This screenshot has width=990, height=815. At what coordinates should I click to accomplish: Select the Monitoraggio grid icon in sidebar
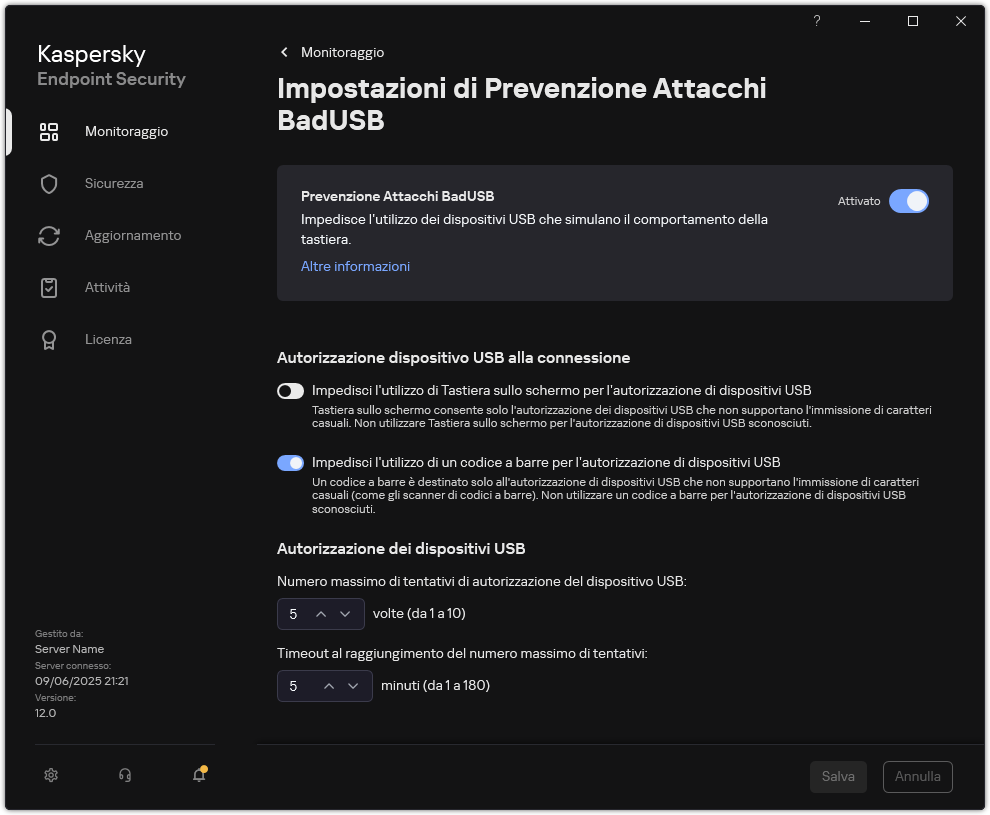(x=49, y=131)
